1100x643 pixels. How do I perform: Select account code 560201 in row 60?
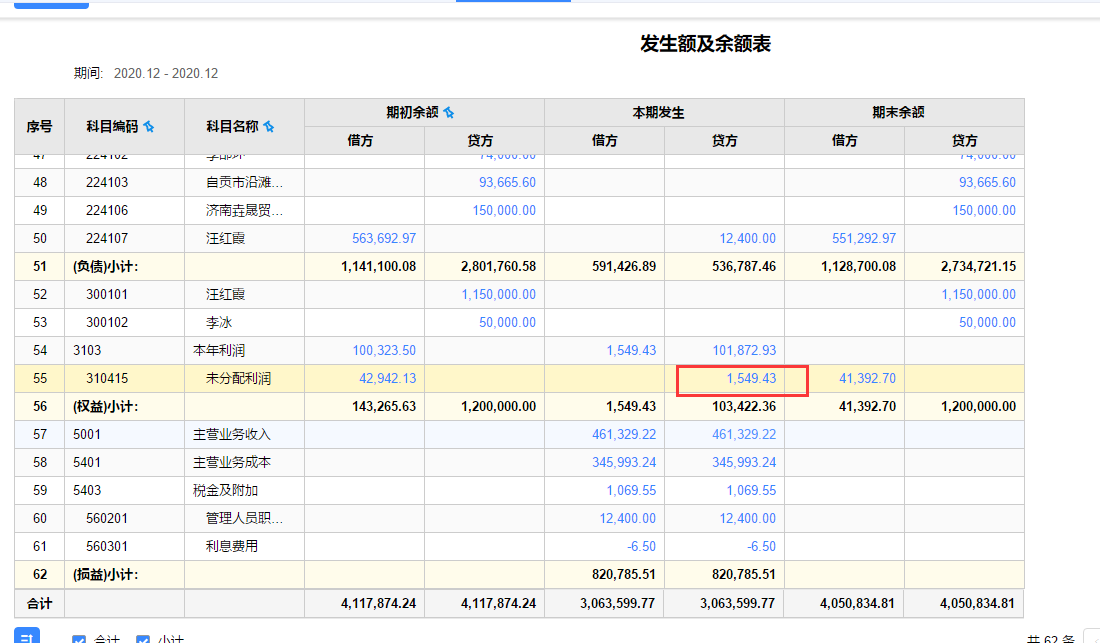tap(107, 519)
